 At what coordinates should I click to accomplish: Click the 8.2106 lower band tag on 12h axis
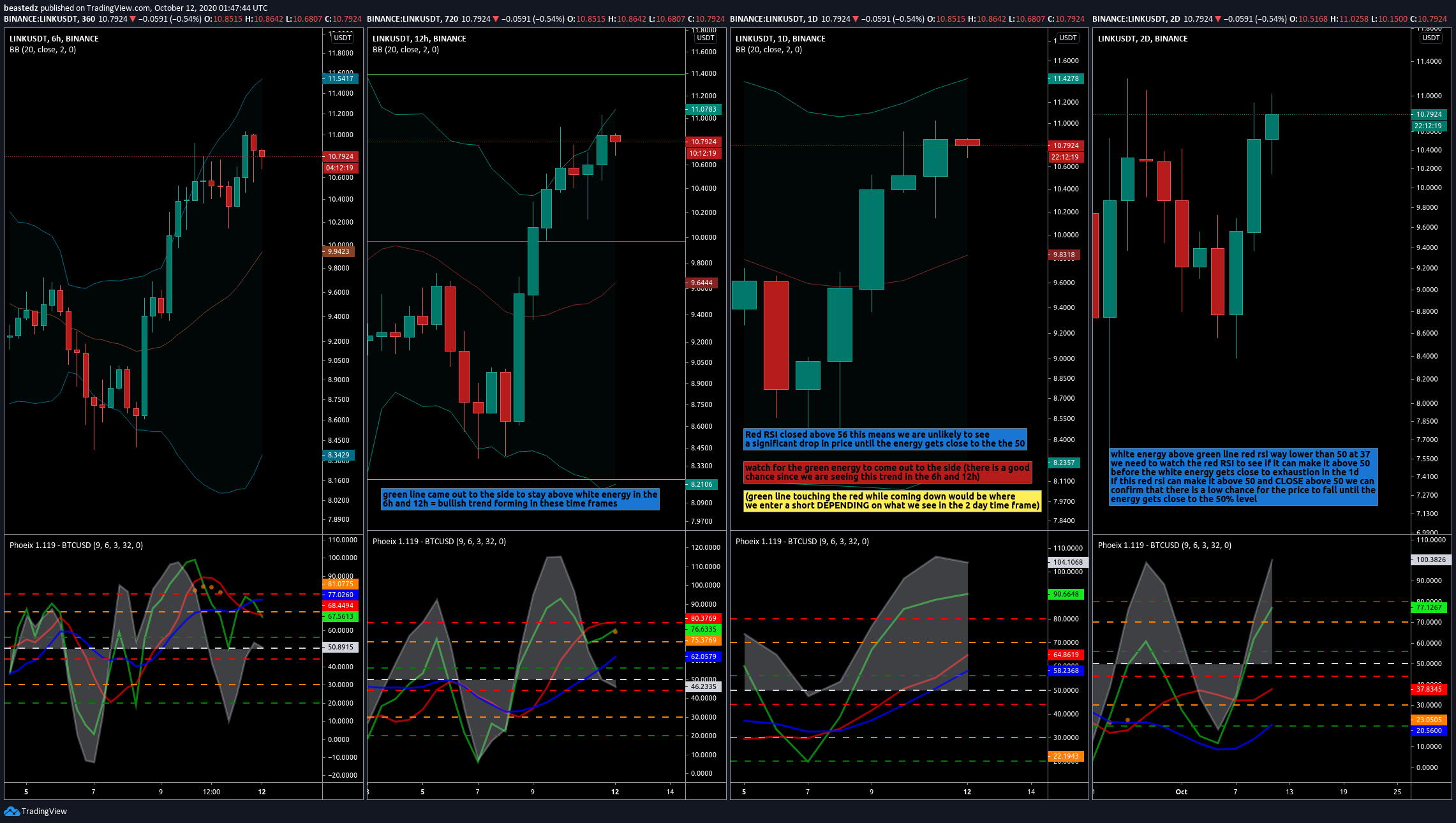[702, 484]
